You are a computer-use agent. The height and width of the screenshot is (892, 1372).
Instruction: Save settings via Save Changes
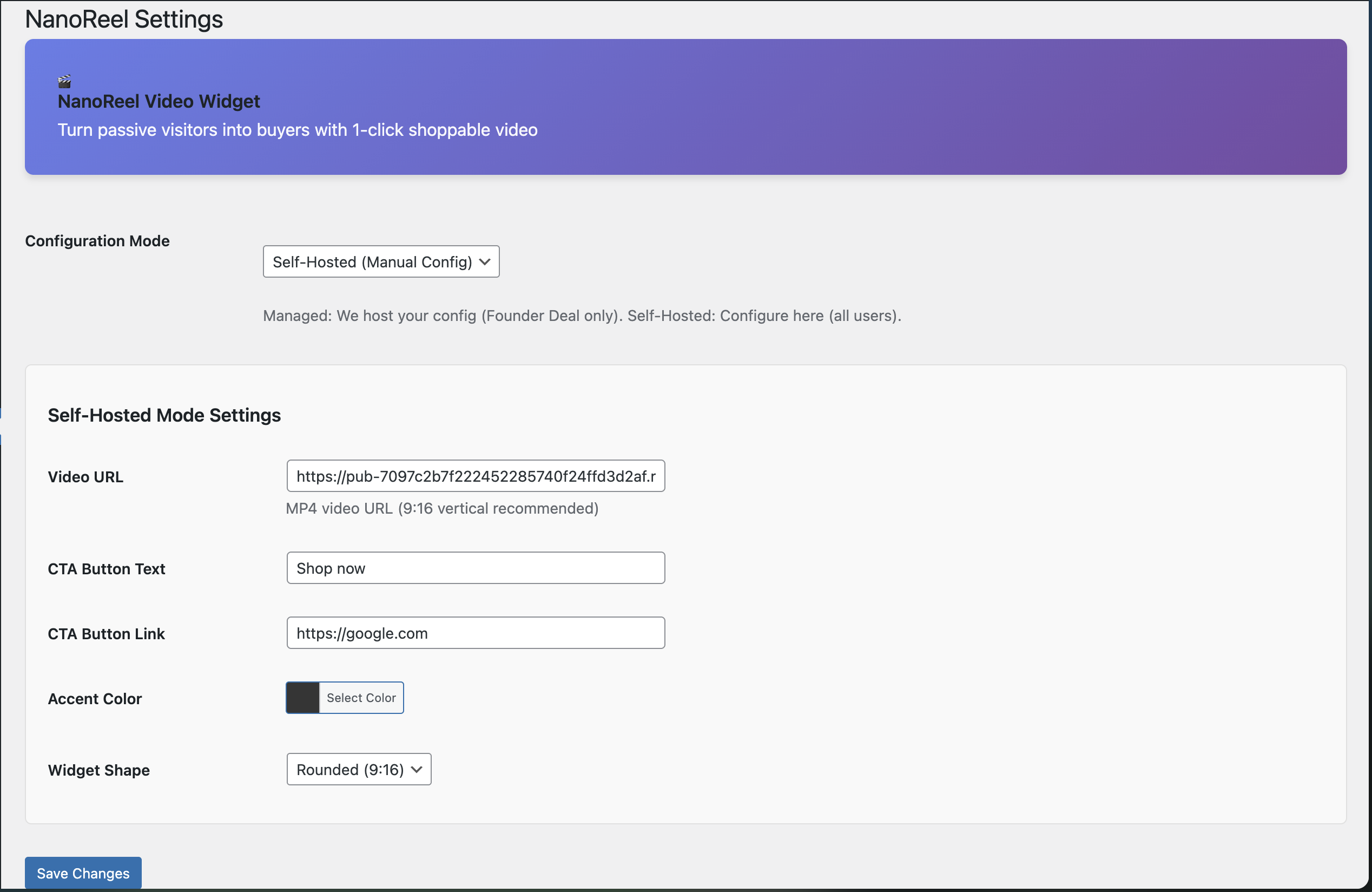(82, 873)
